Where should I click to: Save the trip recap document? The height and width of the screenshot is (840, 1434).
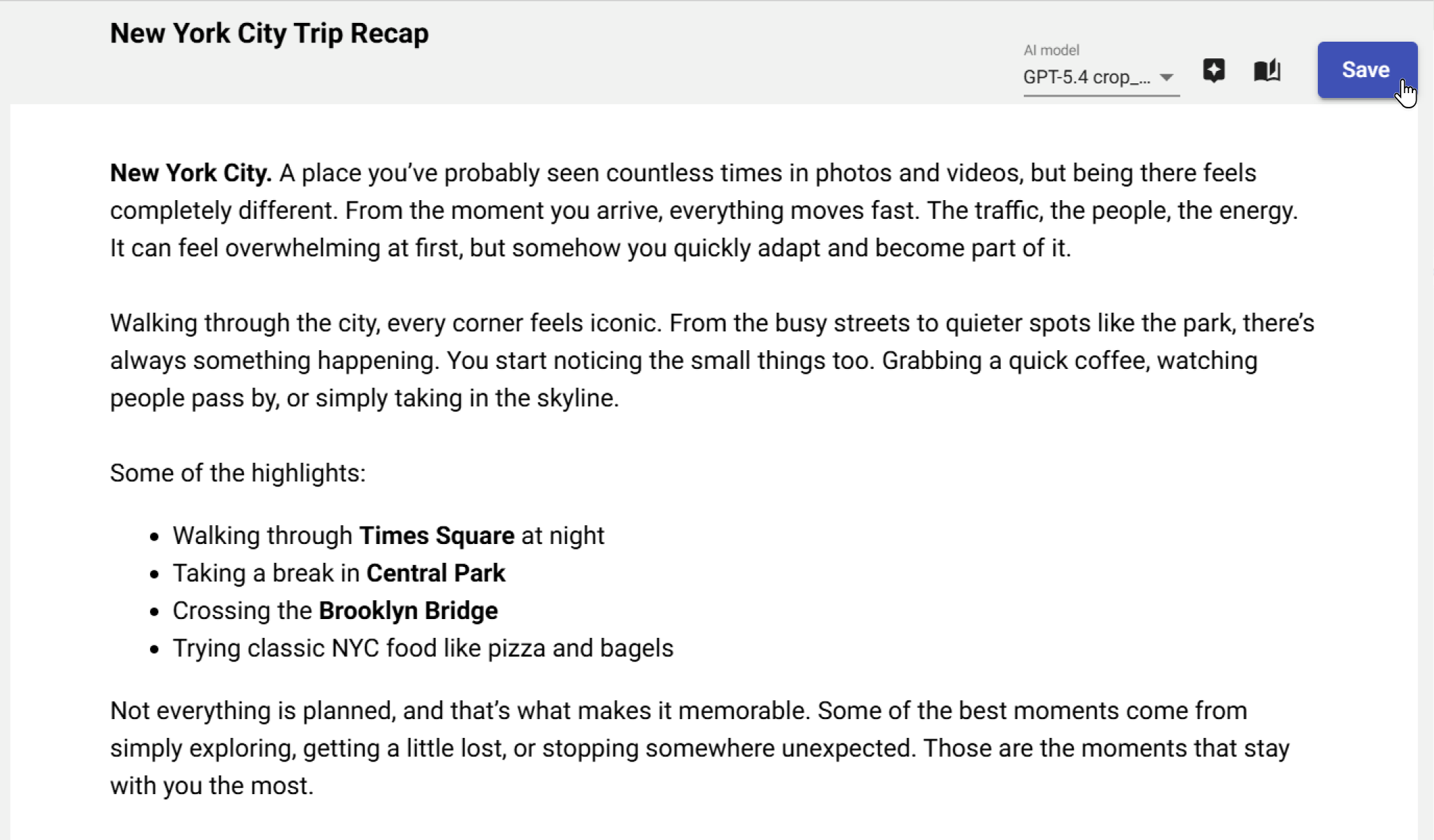click(1365, 70)
